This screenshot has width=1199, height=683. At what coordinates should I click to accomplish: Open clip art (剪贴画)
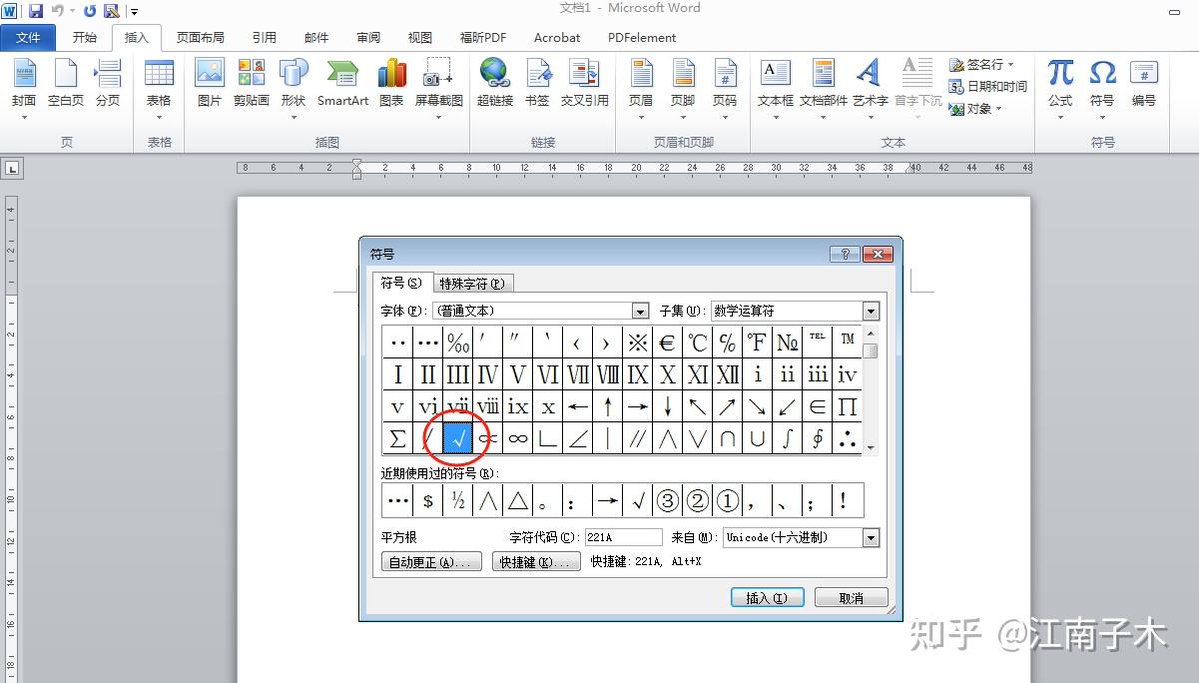(x=251, y=84)
